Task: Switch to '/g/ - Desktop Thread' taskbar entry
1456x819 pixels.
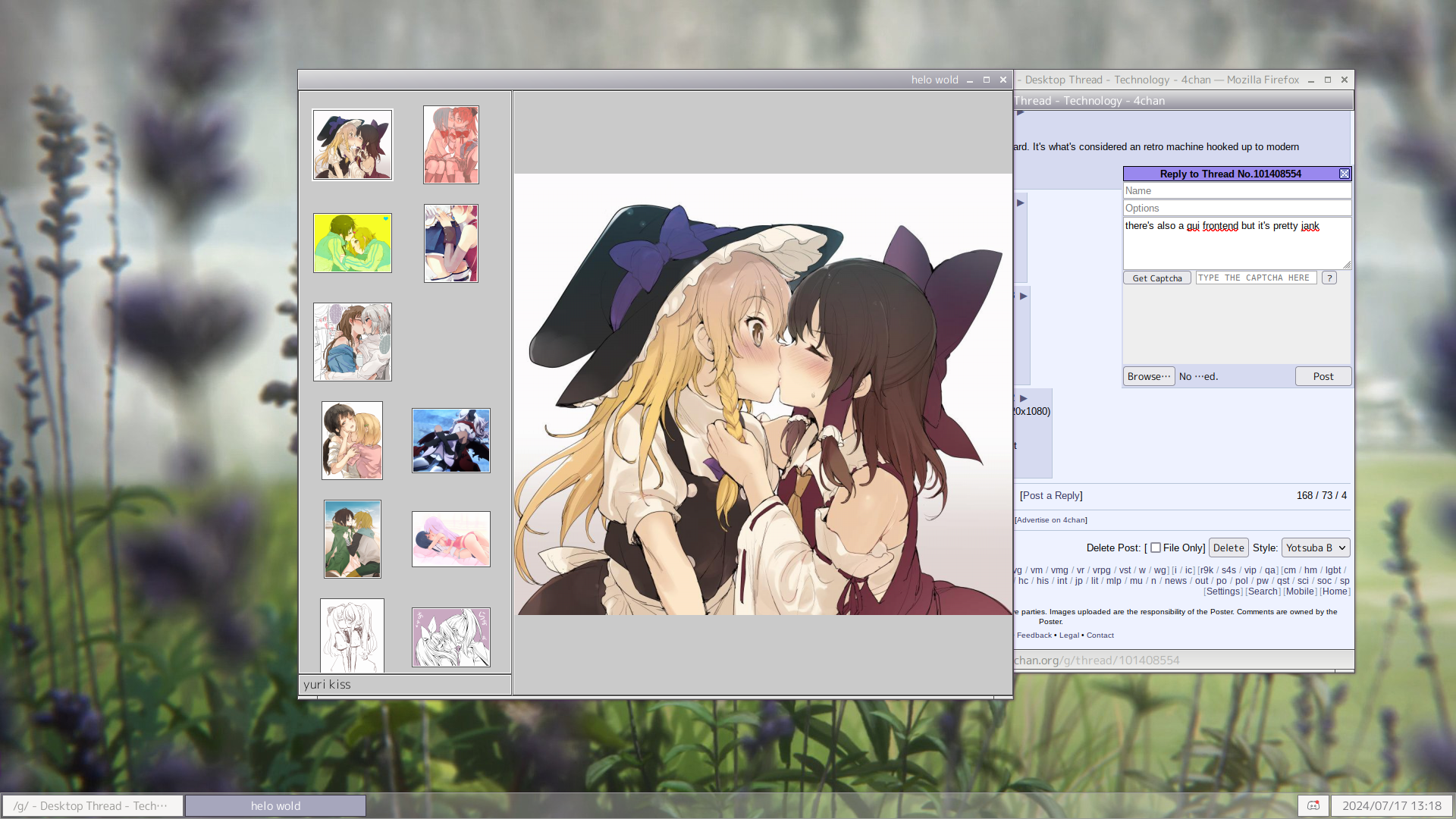Action: pyautogui.click(x=93, y=805)
